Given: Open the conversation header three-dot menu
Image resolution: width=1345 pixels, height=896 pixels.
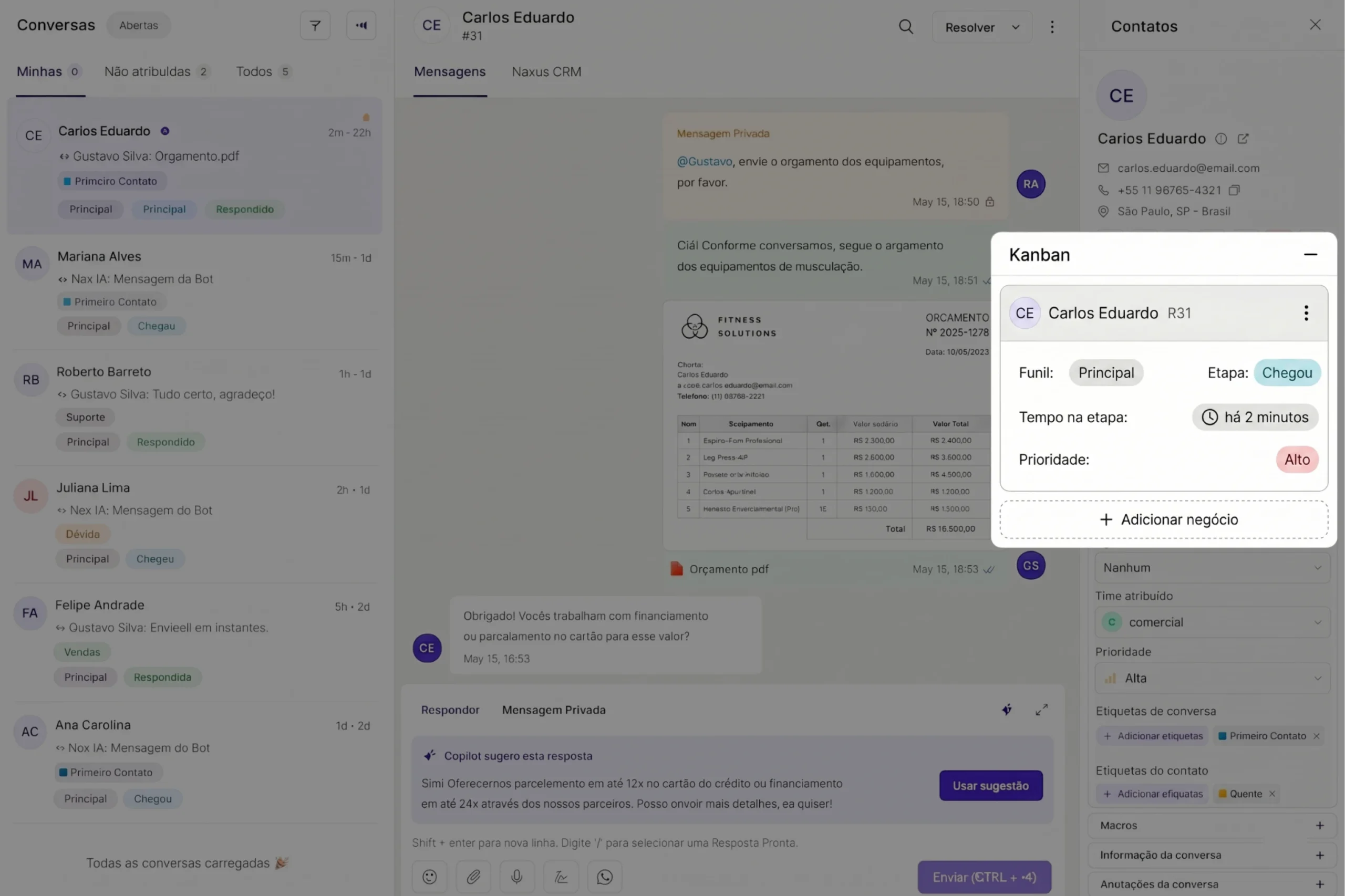Looking at the screenshot, I should 1052,27.
